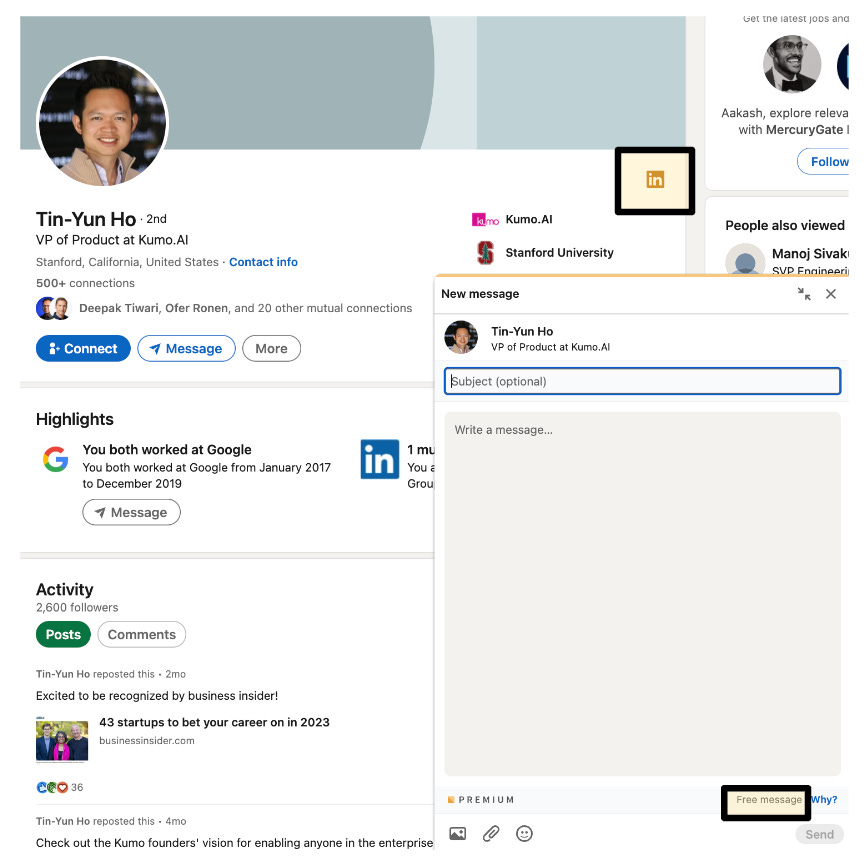This screenshot has height=868, width=868.
Task: Select the Posts activity tab
Action: (x=63, y=634)
